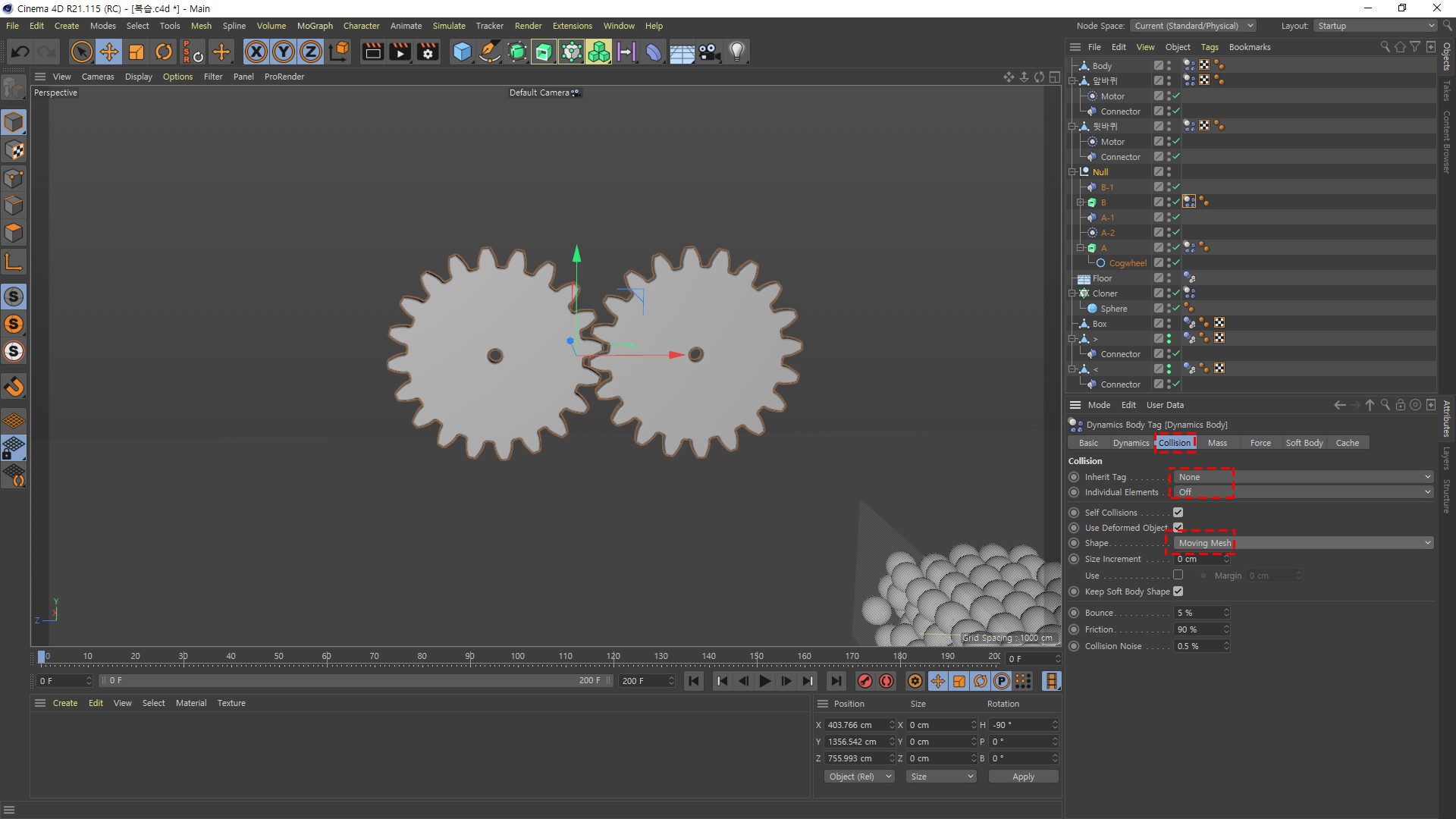1456x819 pixels.
Task: Select the Rotate tool icon
Action: 164,52
